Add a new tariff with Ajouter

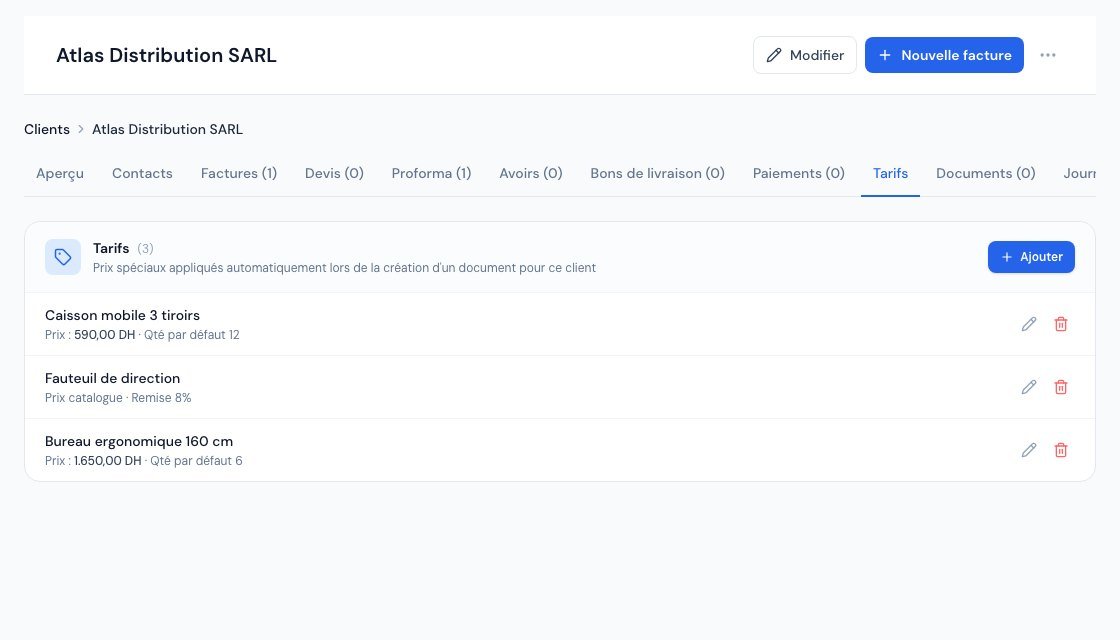[1031, 257]
